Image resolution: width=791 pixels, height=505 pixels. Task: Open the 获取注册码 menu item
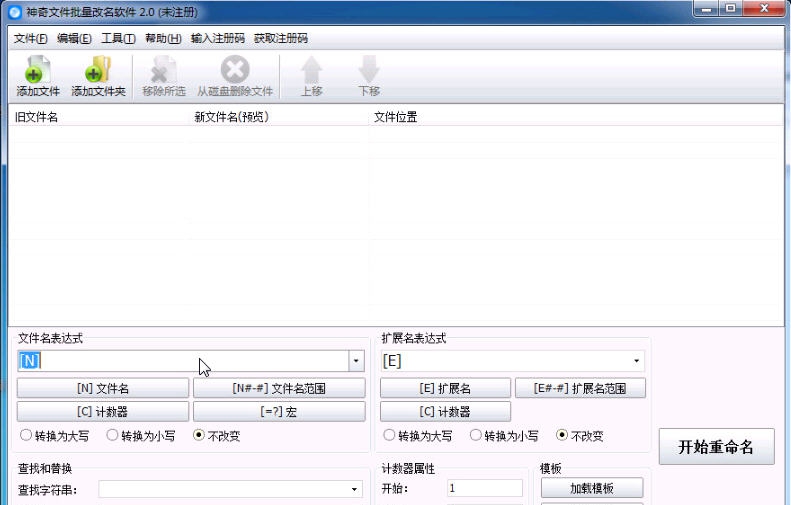(x=280, y=38)
